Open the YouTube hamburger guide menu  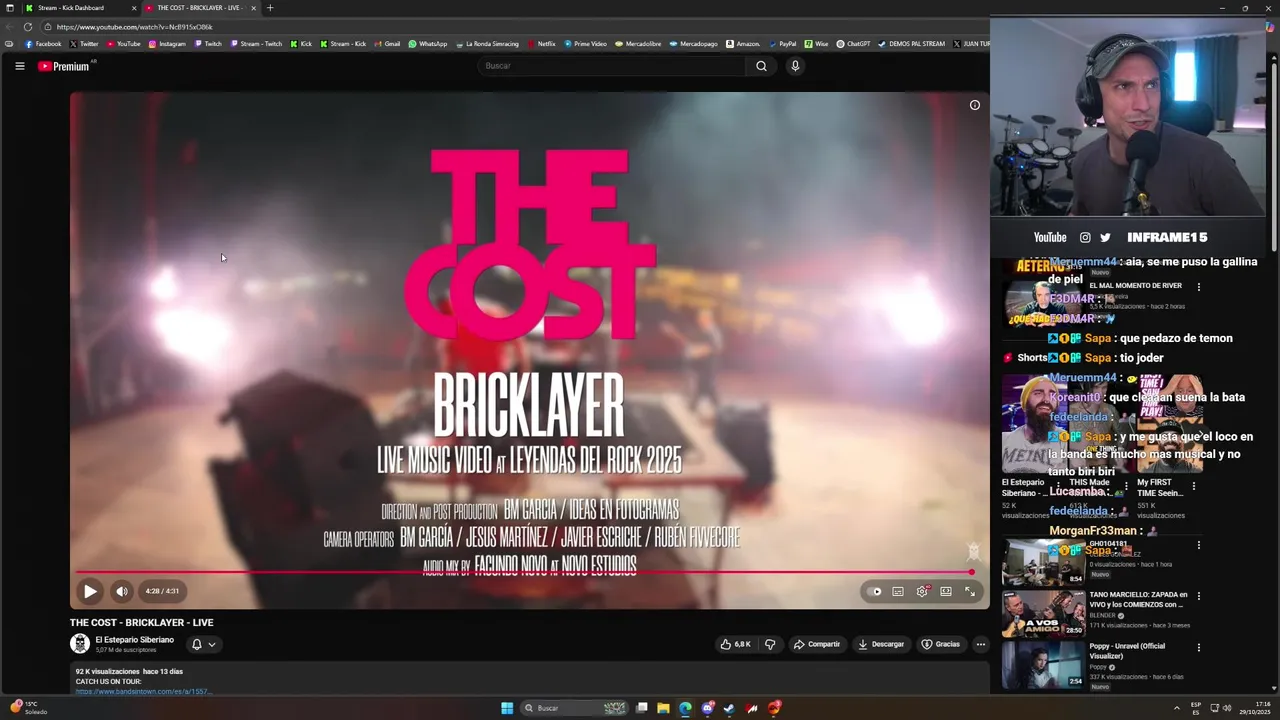(x=19, y=66)
